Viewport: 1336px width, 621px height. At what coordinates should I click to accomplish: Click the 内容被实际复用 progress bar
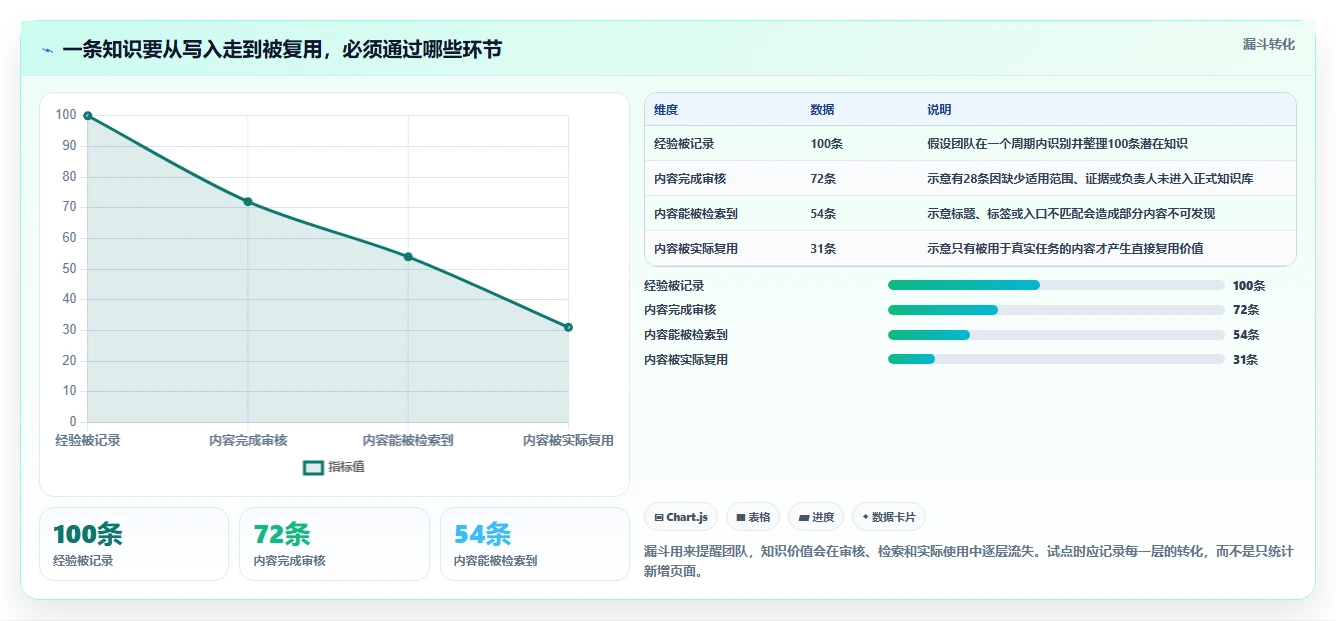point(1056,359)
